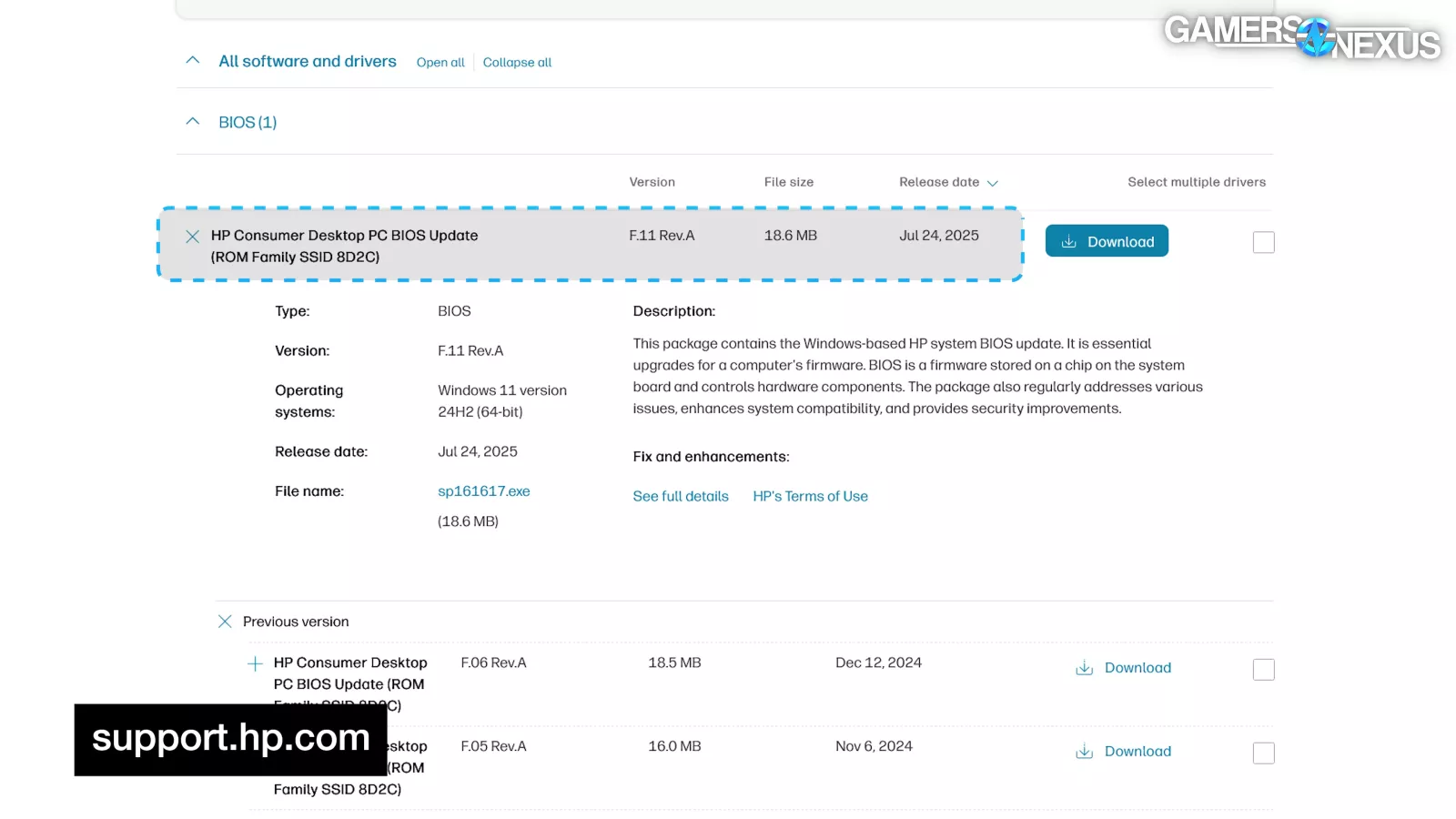Select the checkbox for F.05 Rev.A

coord(1263,753)
